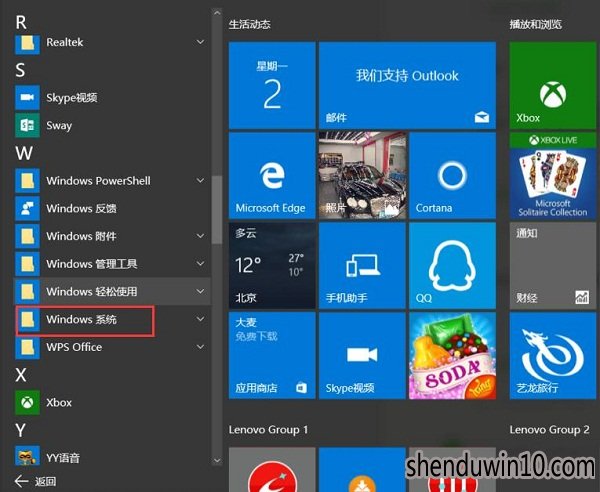Click the 播放和浏览 group title
Image resolution: width=600 pixels, height=492 pixels.
point(536,24)
